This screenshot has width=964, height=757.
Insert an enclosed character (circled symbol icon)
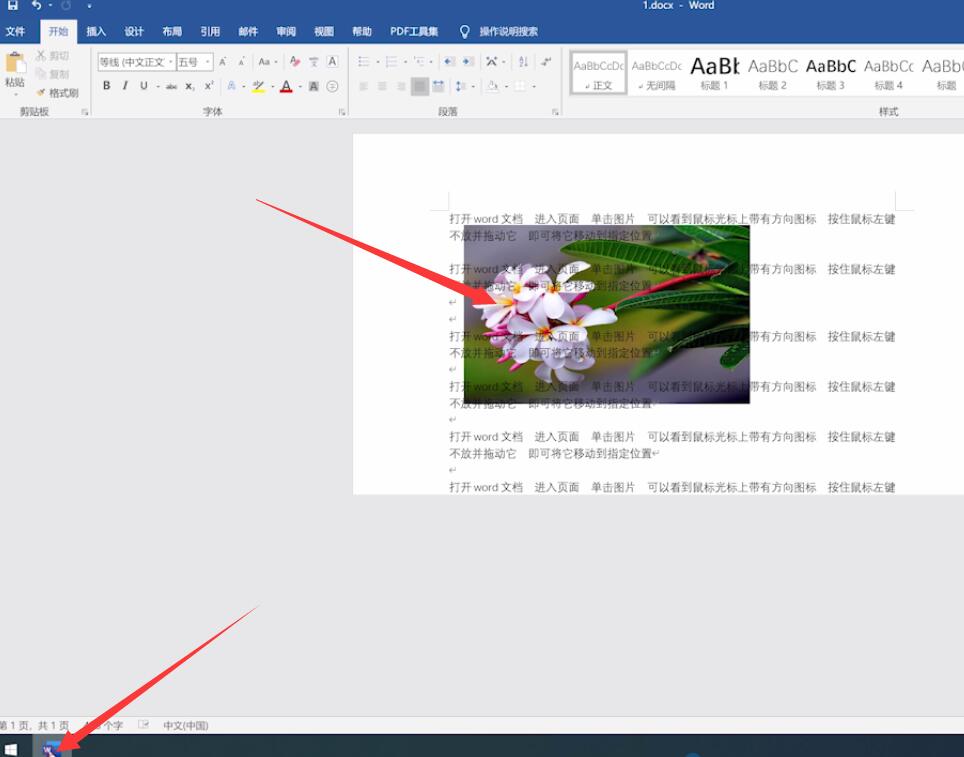click(x=332, y=87)
